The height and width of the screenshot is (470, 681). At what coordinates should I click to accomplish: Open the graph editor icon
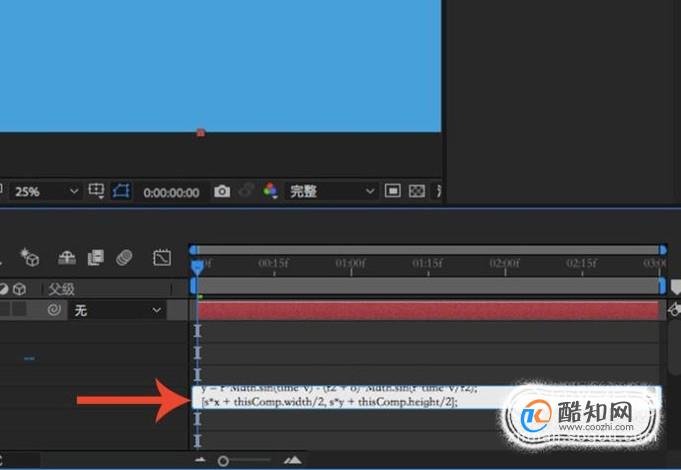(x=162, y=258)
